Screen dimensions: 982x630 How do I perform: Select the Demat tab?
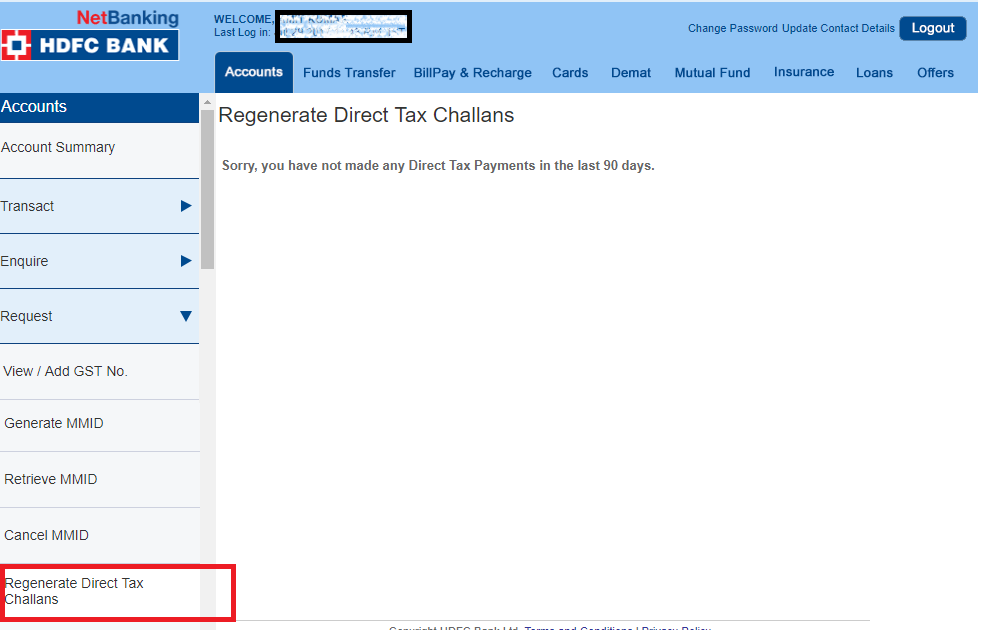click(631, 73)
